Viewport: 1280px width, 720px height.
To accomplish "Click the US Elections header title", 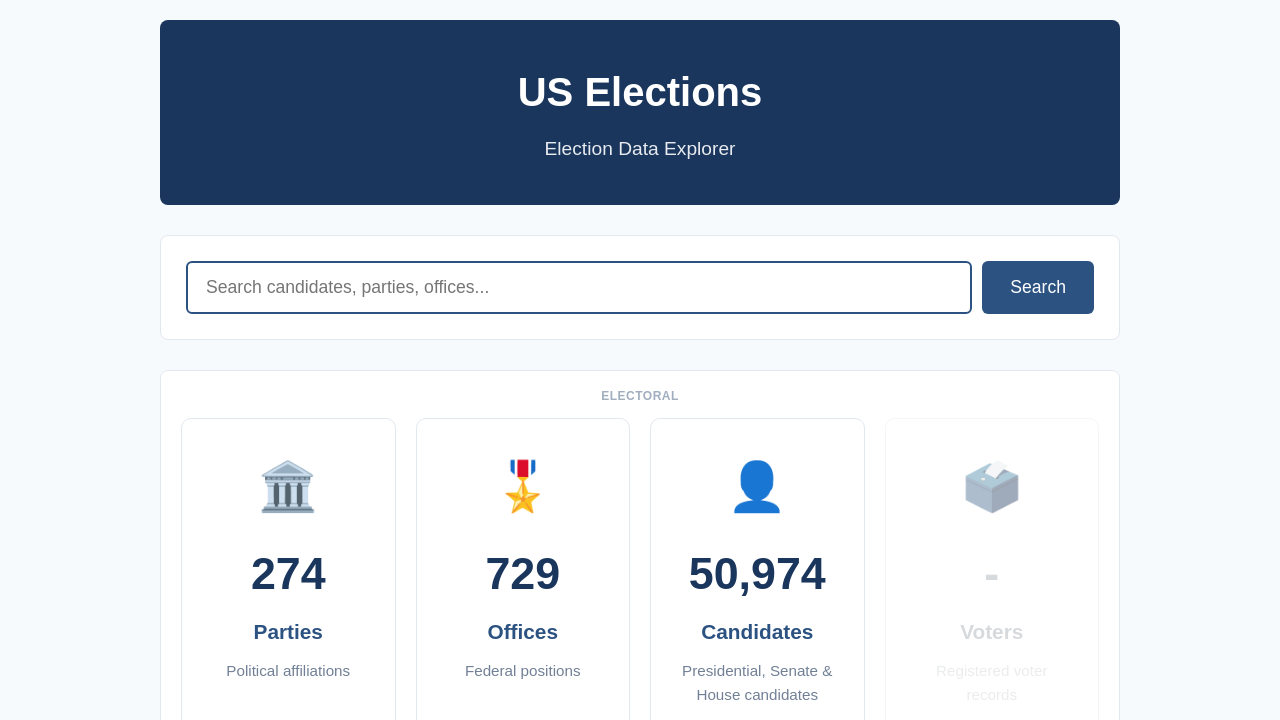I will (x=640, y=92).
